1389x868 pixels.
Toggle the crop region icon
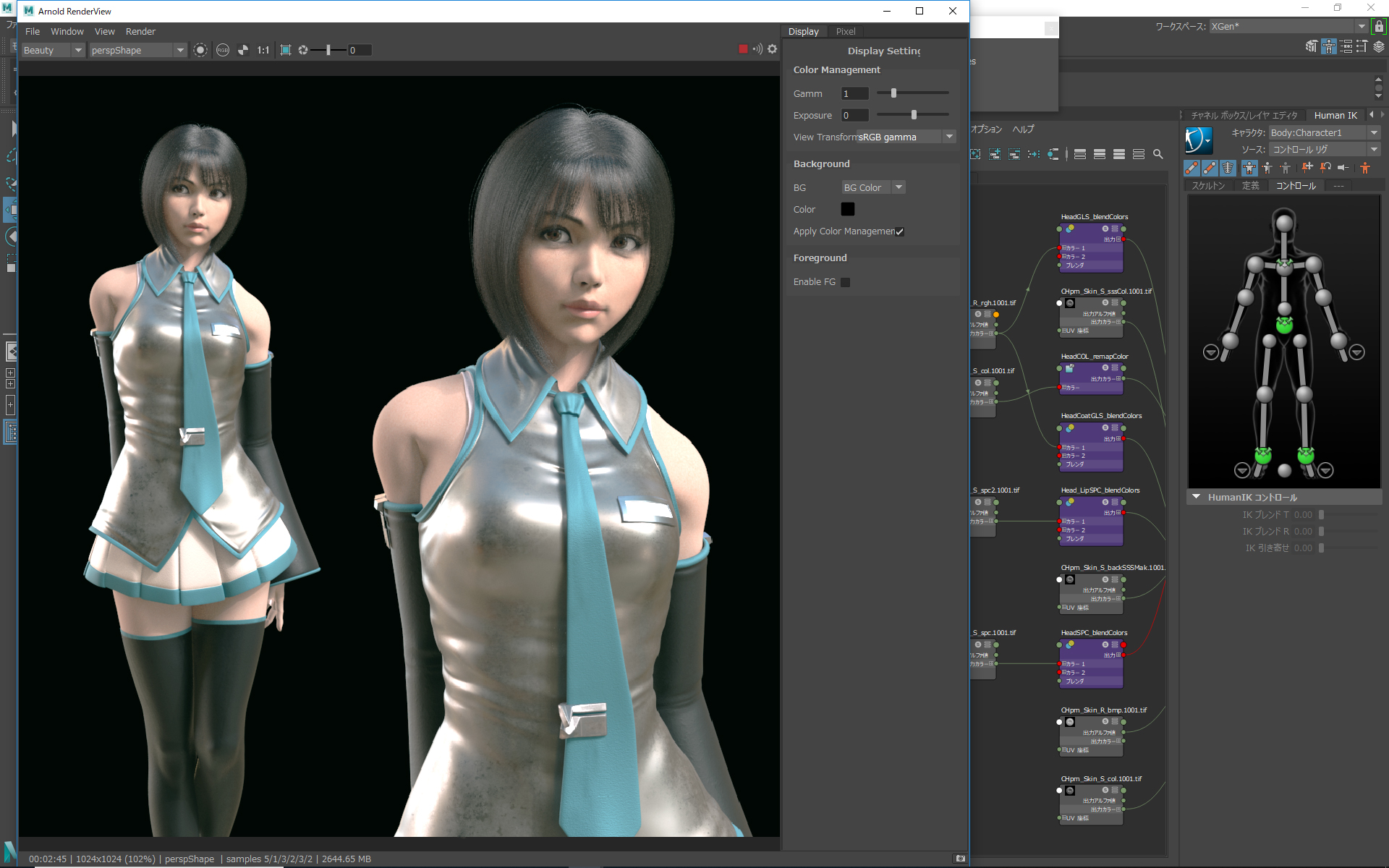pos(286,50)
